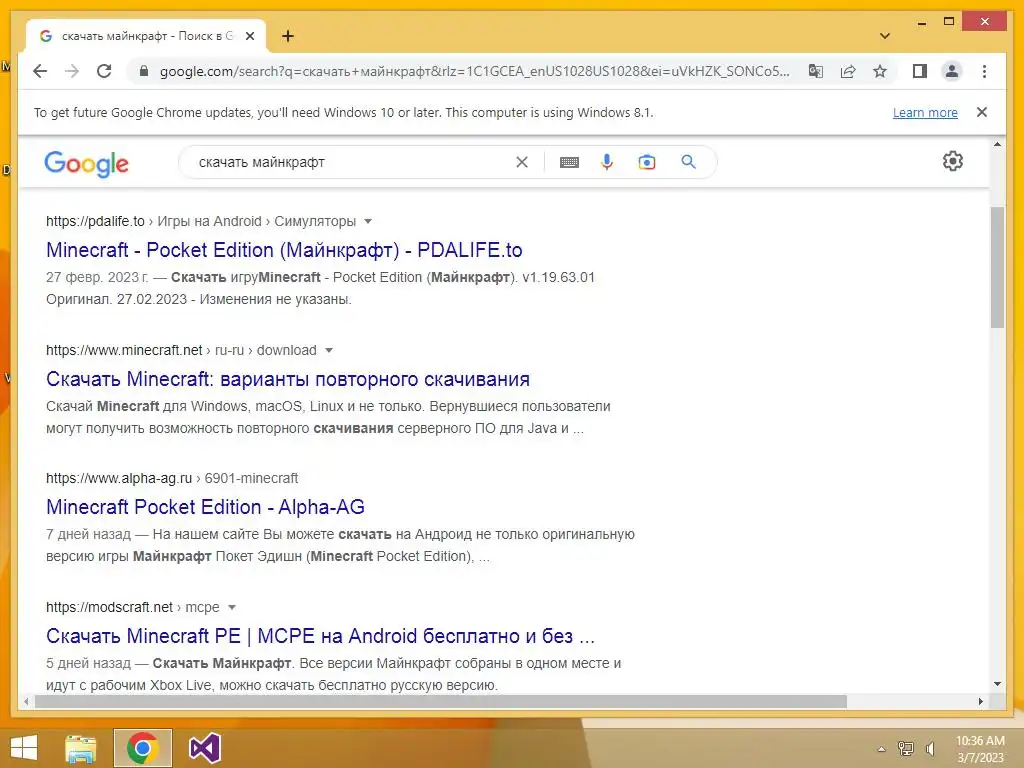
Task: Click the search field containing скачать майнкрафт
Action: click(353, 162)
